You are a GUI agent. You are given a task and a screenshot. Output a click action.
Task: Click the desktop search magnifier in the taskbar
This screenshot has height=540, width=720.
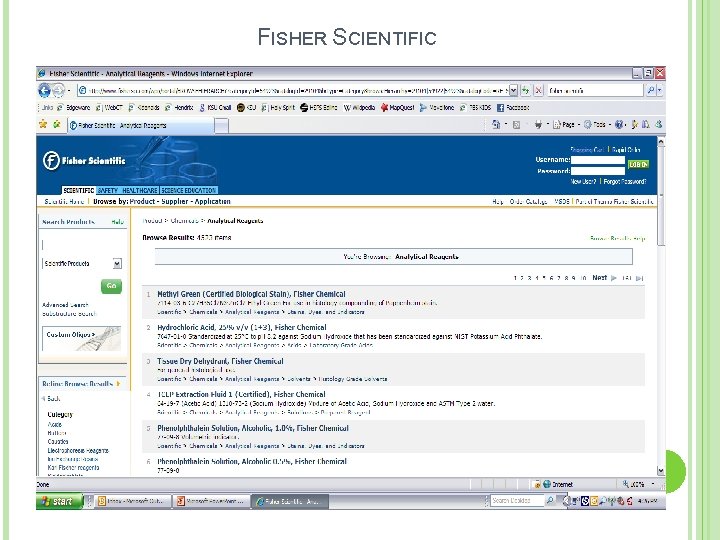tap(550, 501)
